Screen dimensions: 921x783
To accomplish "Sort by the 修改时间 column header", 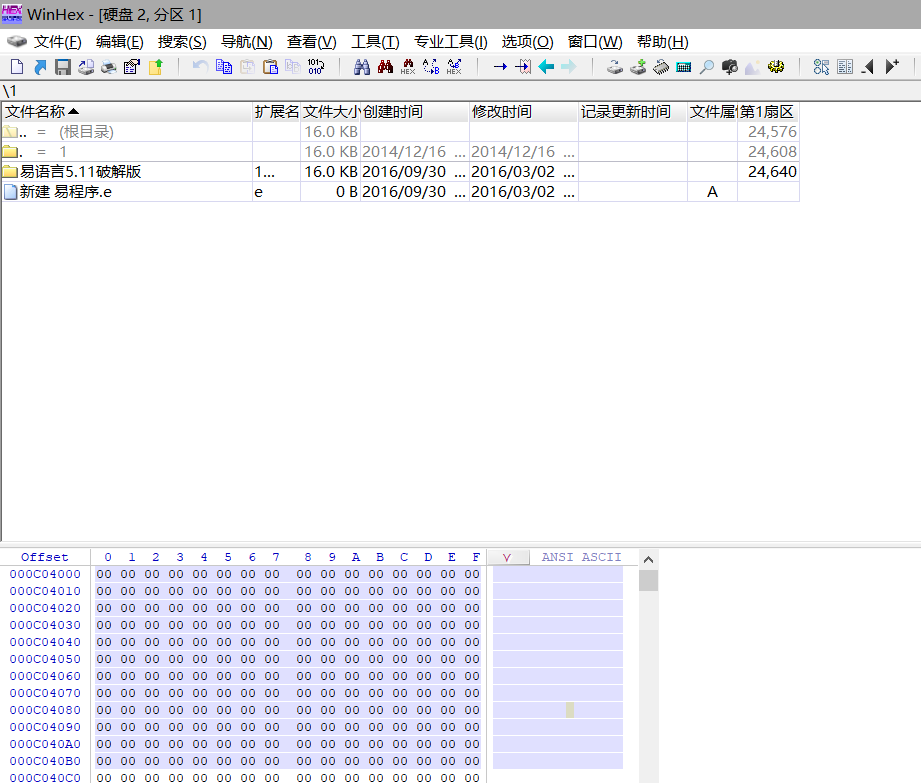I will pos(524,112).
